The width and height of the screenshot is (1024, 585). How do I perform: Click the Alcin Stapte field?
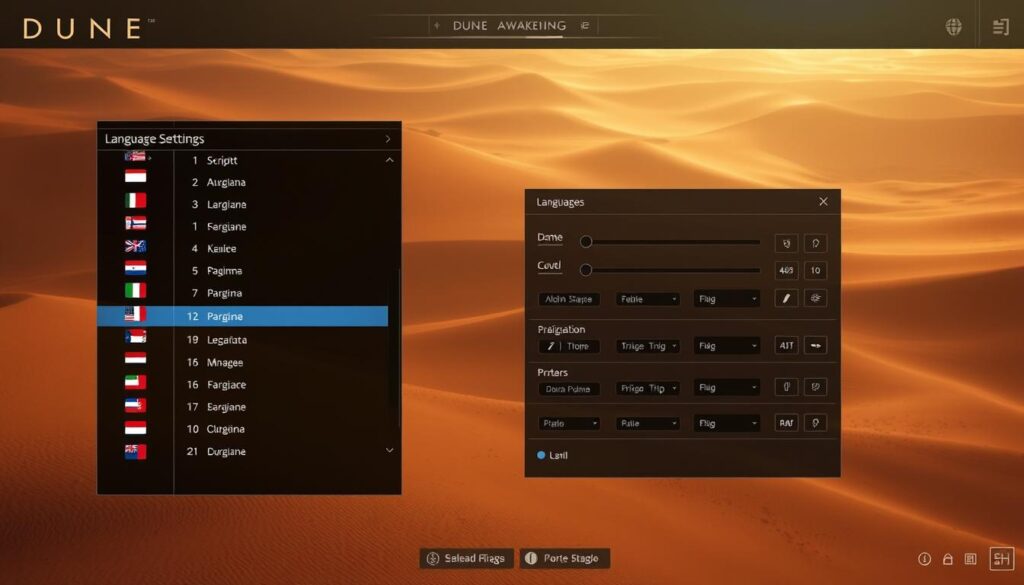pos(569,299)
